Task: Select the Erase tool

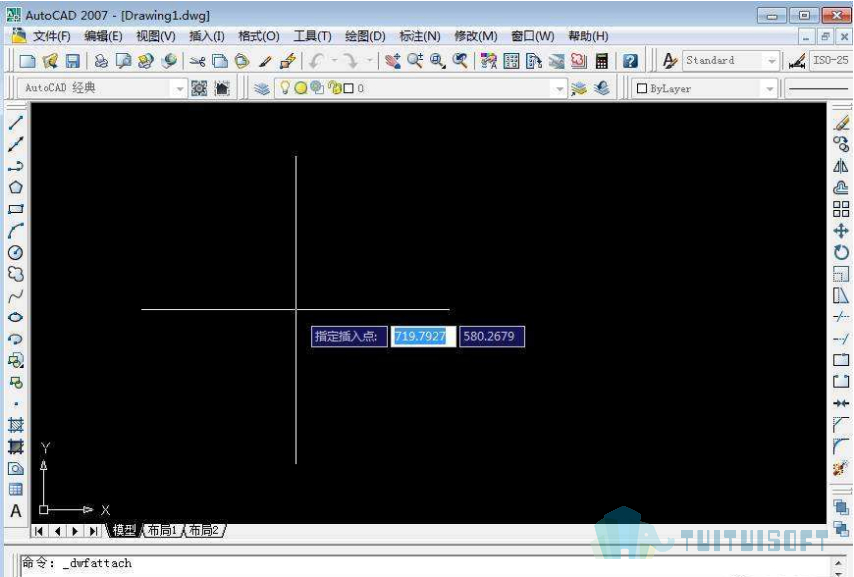Action: [x=841, y=123]
